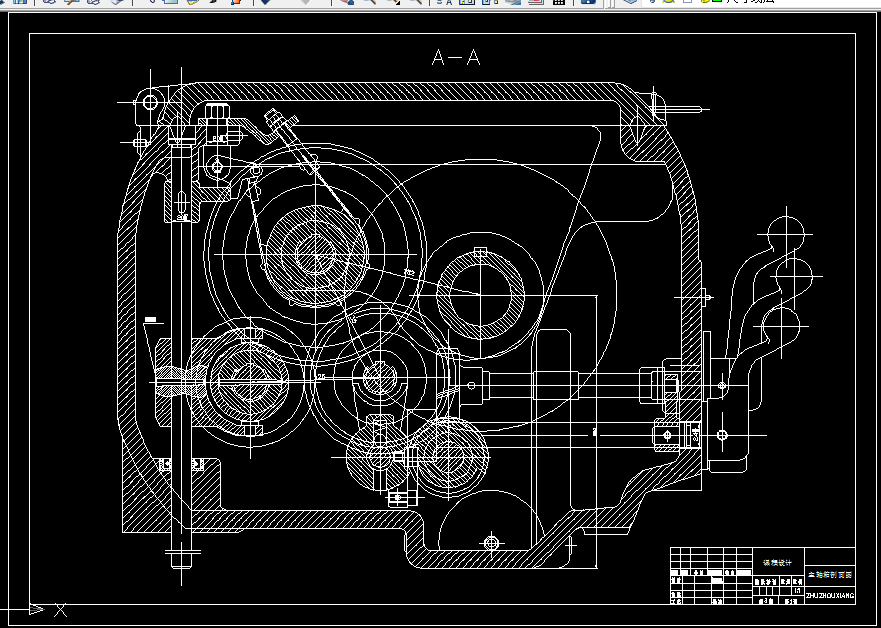Select the 课程设计 title block text
Screen dimensions: 881x628
coord(778,562)
